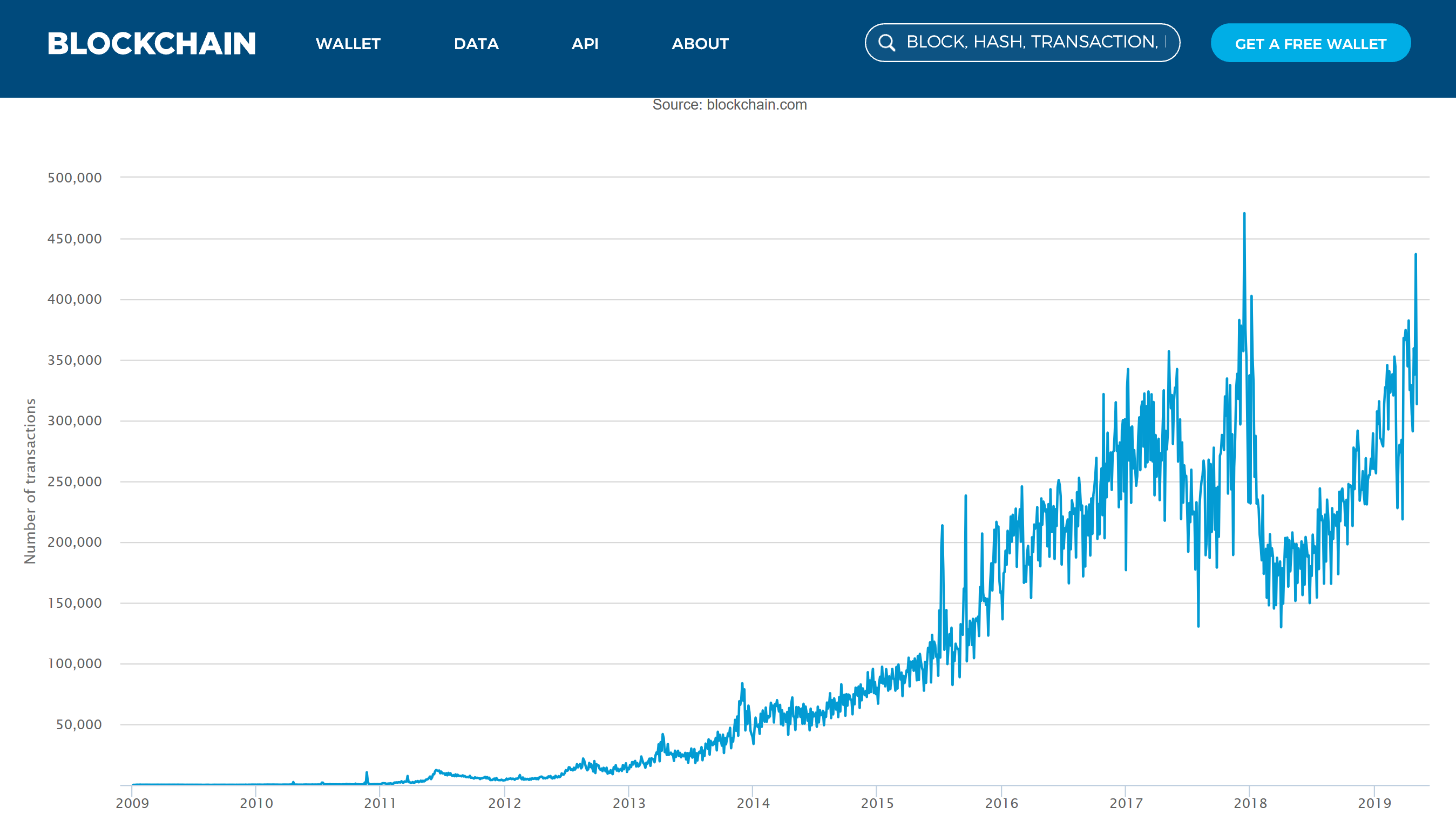Click the 2017 x-axis year label

click(x=1126, y=803)
